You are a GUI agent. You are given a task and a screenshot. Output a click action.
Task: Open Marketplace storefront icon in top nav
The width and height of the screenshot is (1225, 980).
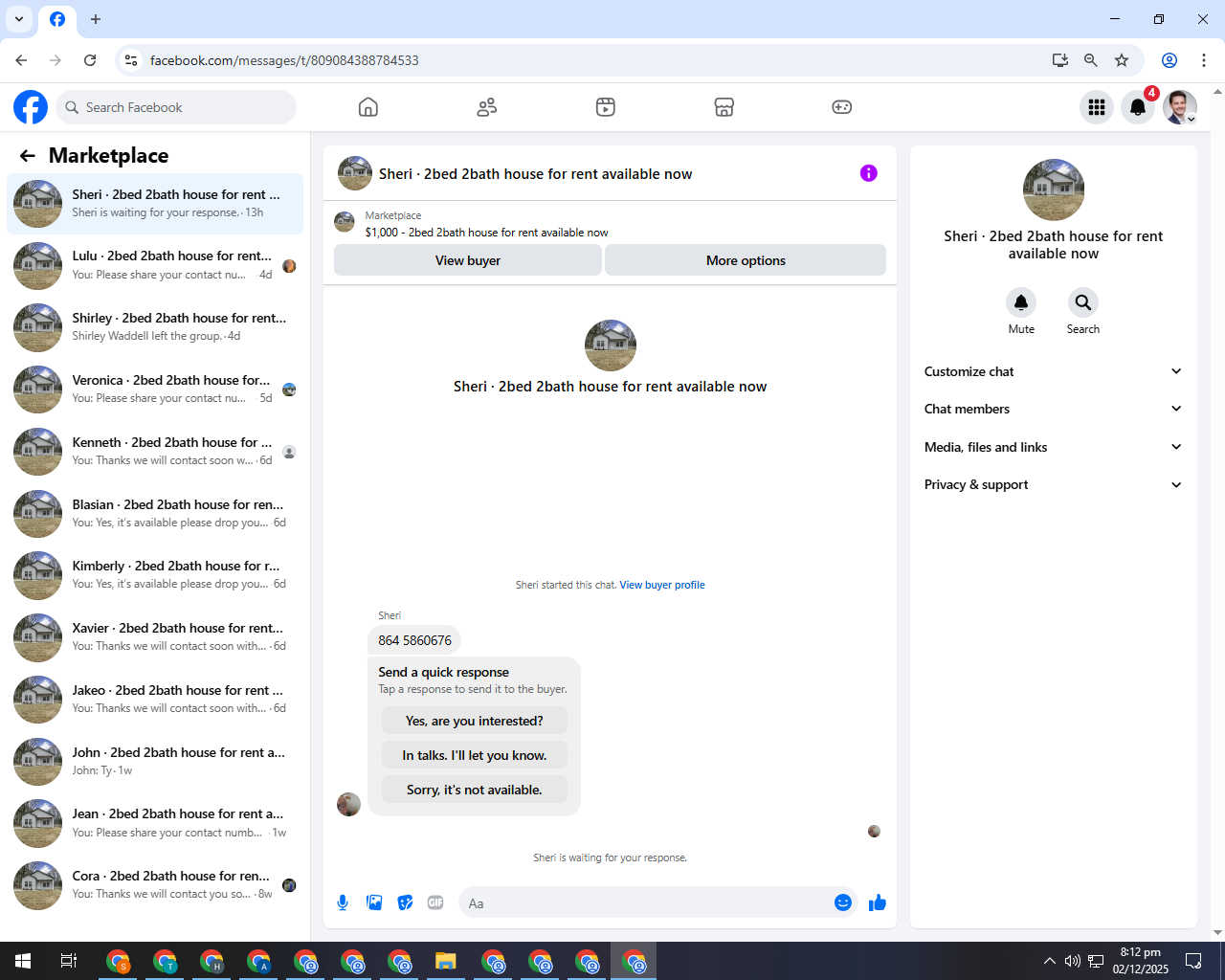(724, 107)
